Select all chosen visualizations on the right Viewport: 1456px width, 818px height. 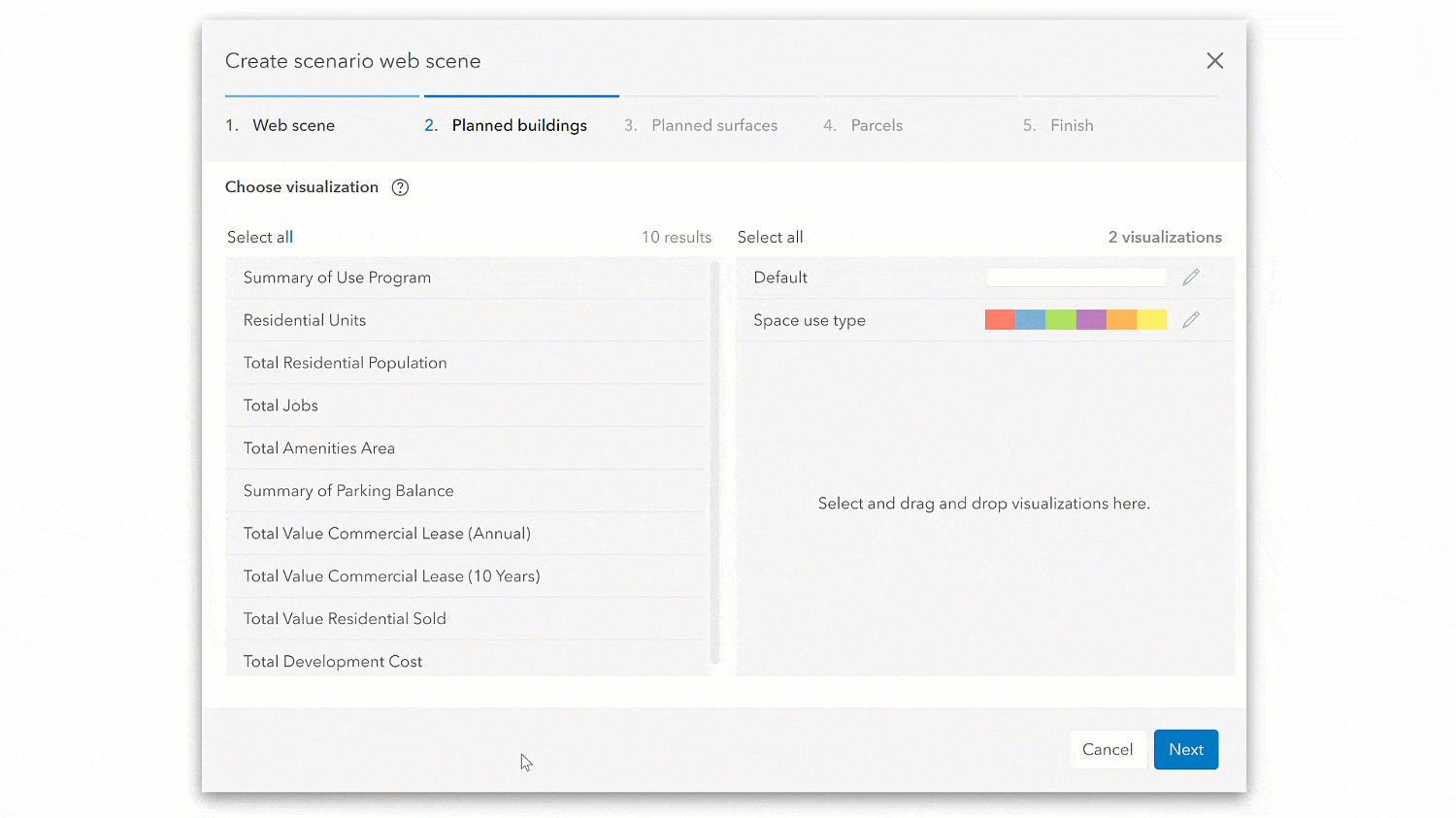coord(770,237)
